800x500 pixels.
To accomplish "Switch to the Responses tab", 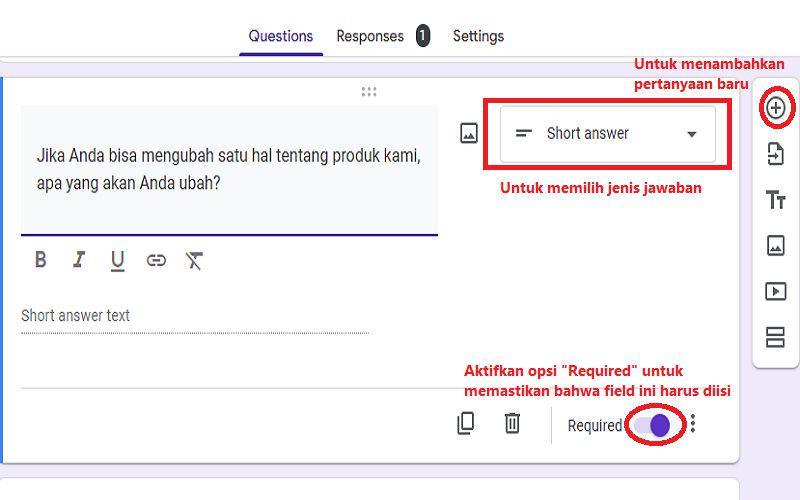I will point(370,36).
